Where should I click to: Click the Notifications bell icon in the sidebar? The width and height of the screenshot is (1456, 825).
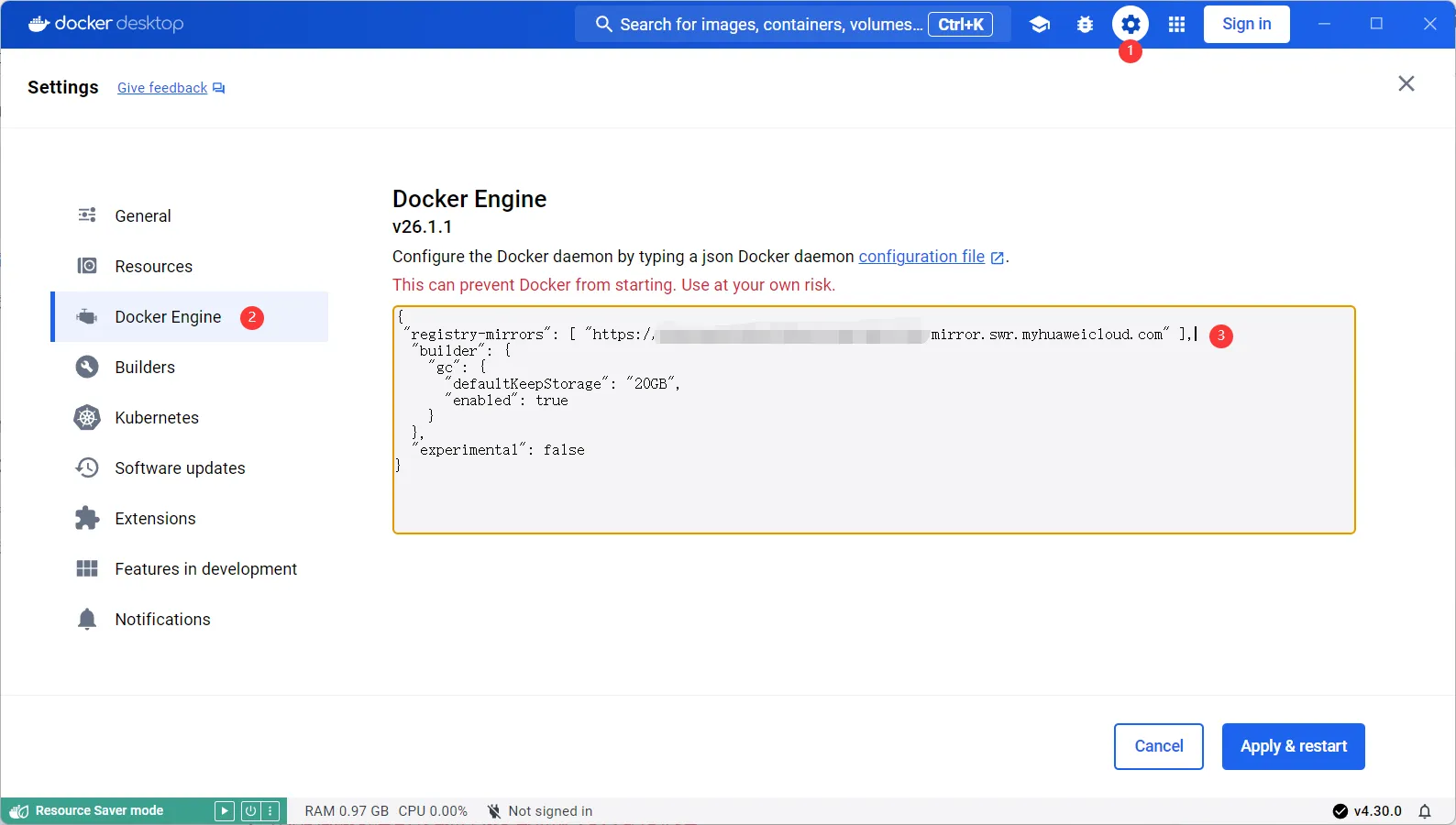(87, 619)
